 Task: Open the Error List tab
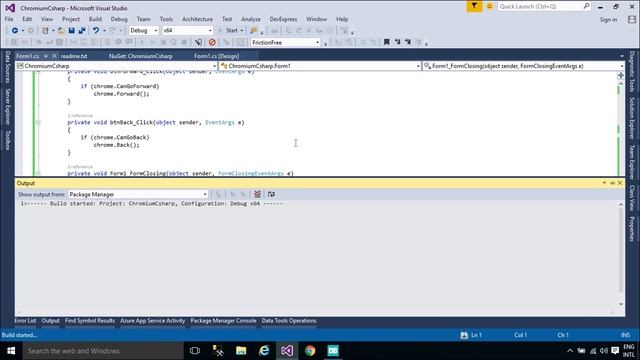pos(25,321)
